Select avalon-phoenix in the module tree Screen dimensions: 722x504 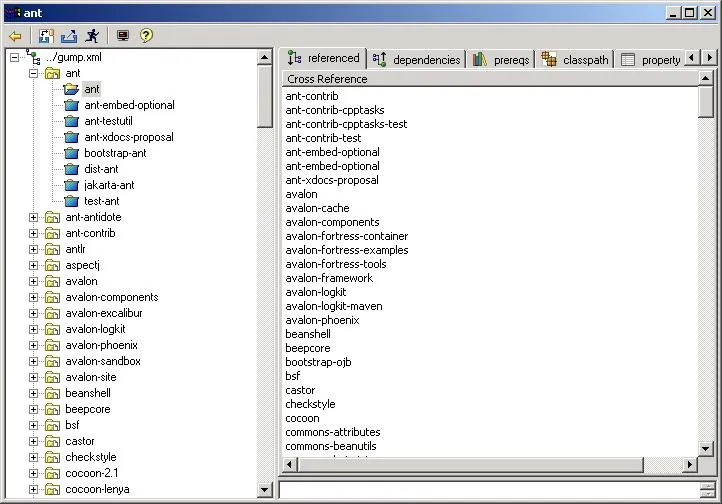click(x=101, y=345)
